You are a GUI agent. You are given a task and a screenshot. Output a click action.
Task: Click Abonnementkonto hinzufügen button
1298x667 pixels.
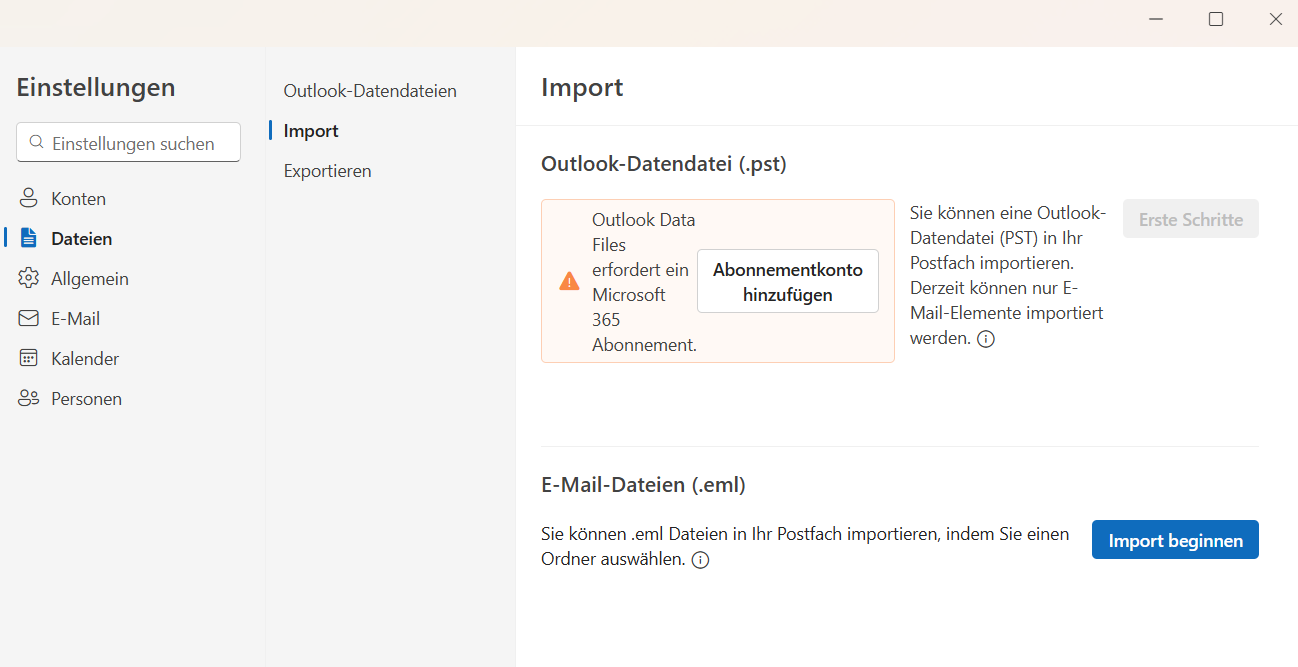click(787, 282)
